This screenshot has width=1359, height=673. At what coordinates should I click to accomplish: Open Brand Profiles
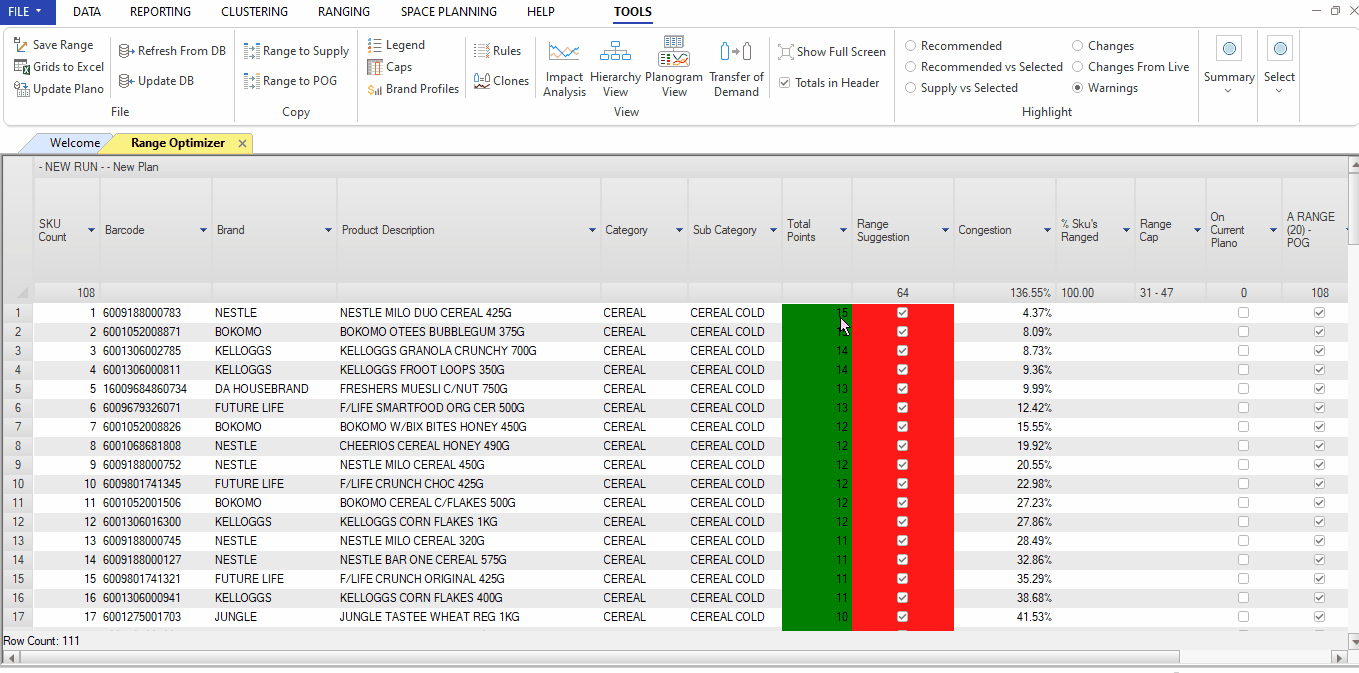click(413, 89)
